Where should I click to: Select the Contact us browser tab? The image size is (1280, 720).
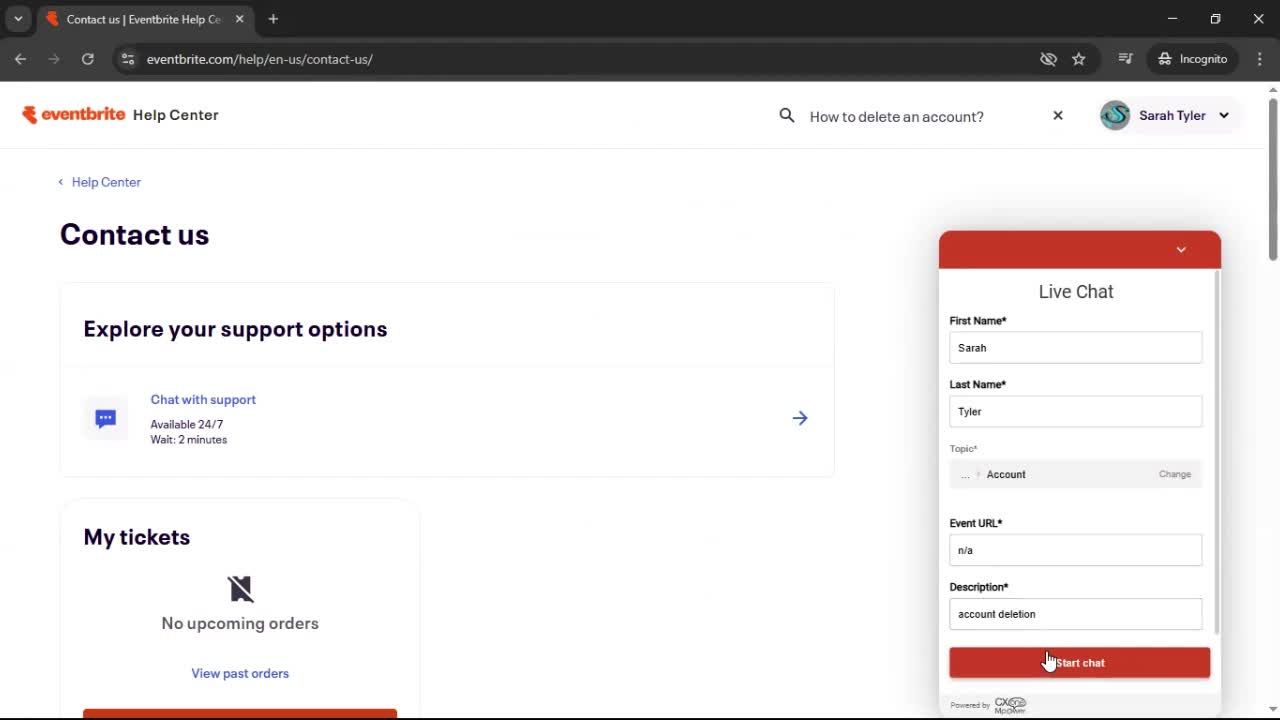(x=144, y=19)
